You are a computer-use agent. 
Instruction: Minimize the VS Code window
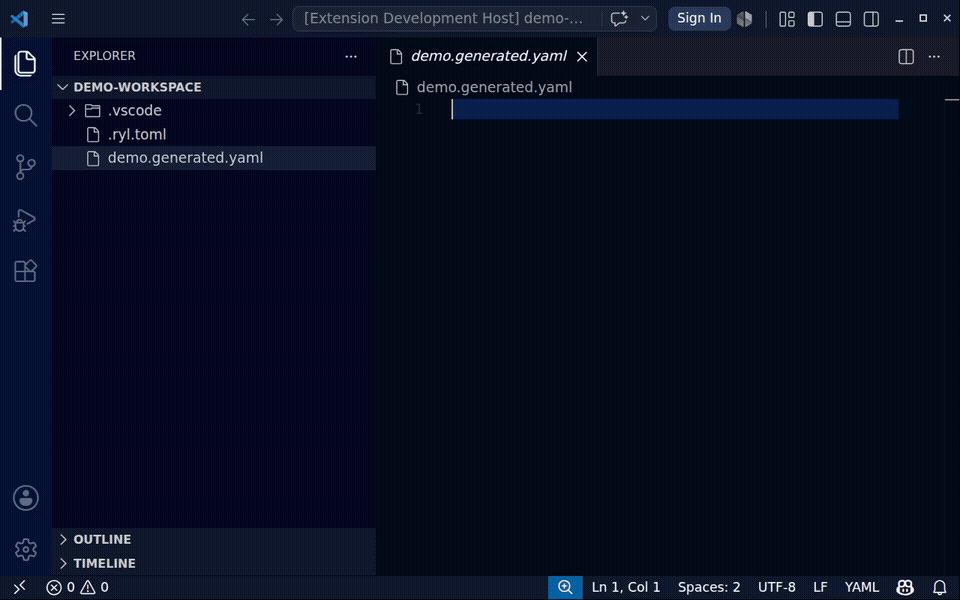(x=899, y=19)
